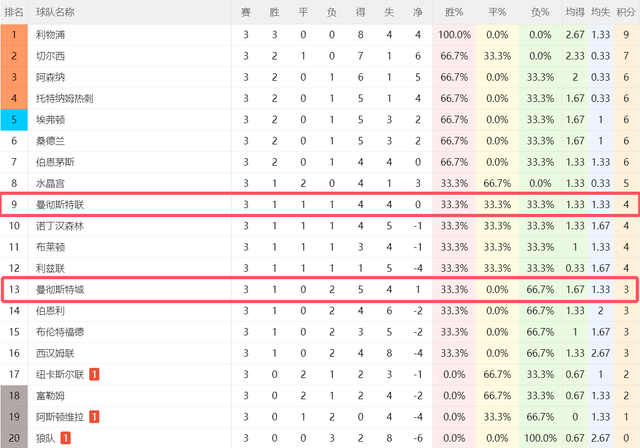Click the orange rank 4 badge
Image resolution: width=640 pixels, height=448 pixels.
[x=14, y=98]
